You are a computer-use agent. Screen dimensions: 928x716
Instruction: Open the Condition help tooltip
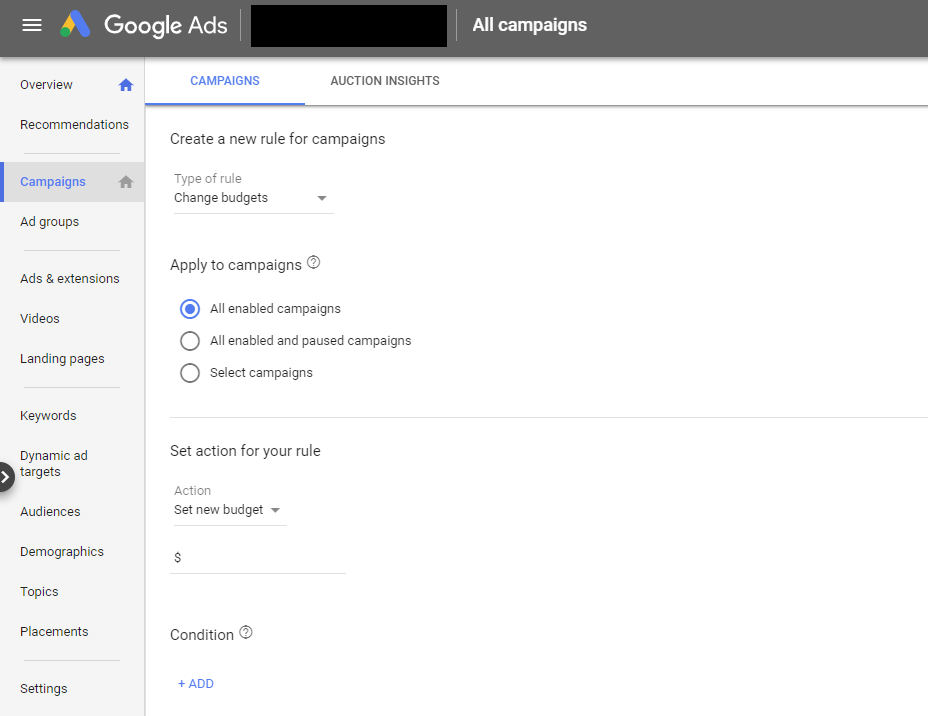point(245,632)
